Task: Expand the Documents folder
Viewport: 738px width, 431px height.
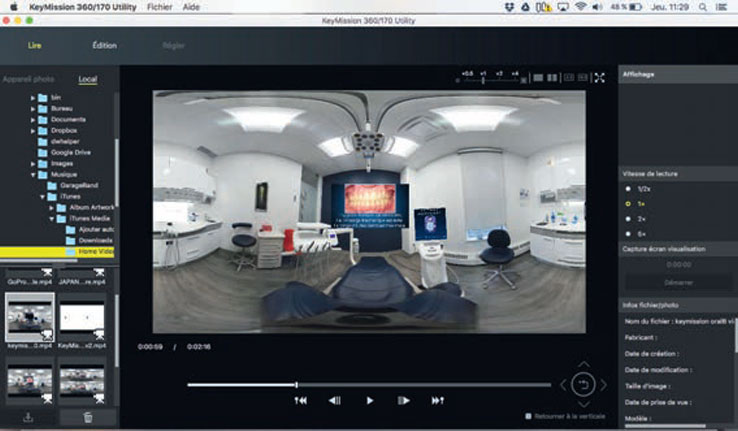Action: coord(33,118)
